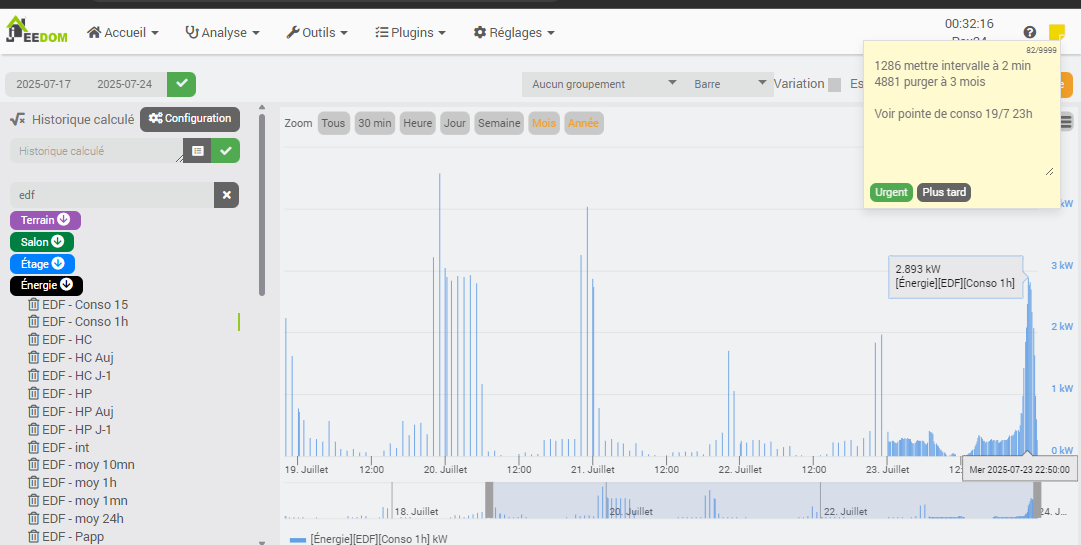This screenshot has height=545, width=1081.
Task: Set chart zoom to Tous
Action: pyautogui.click(x=334, y=123)
